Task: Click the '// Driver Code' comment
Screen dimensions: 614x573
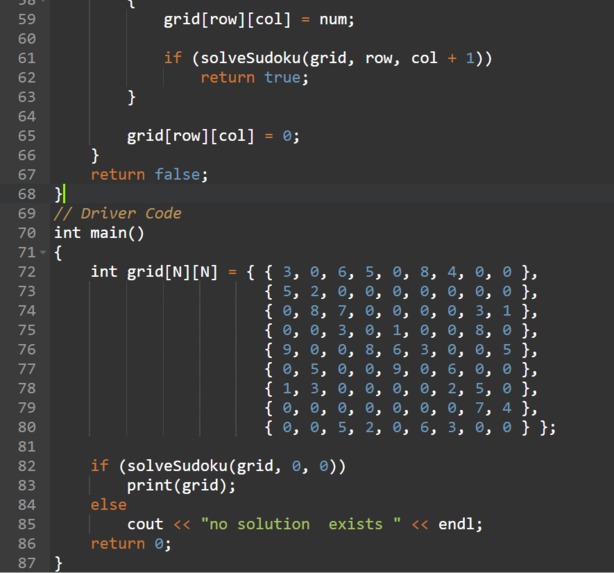Action: 118,213
